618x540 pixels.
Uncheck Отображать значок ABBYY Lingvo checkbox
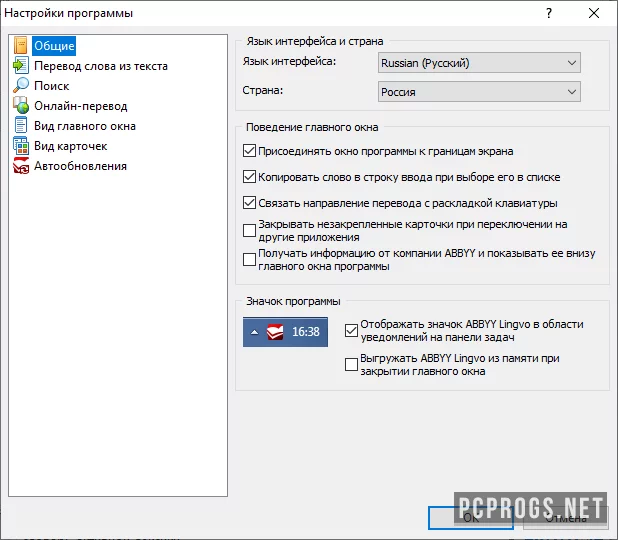click(351, 330)
